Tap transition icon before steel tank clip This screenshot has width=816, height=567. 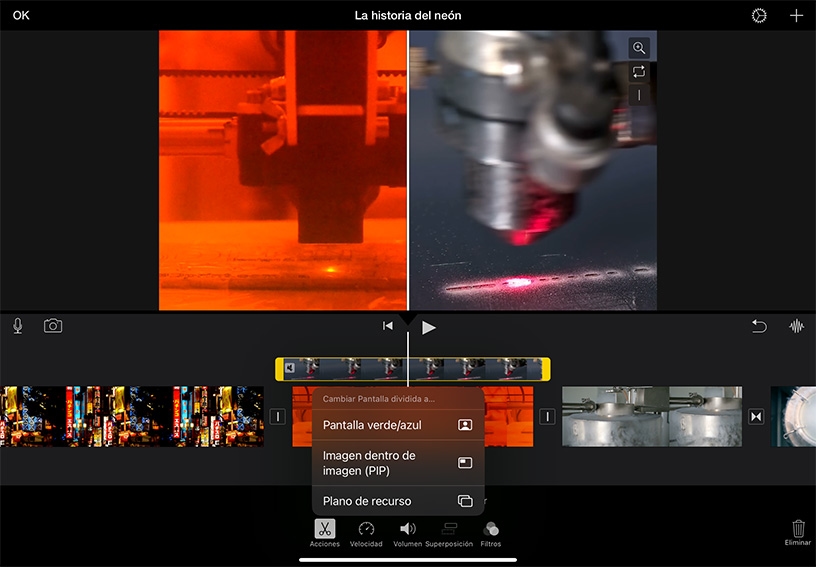pos(547,416)
